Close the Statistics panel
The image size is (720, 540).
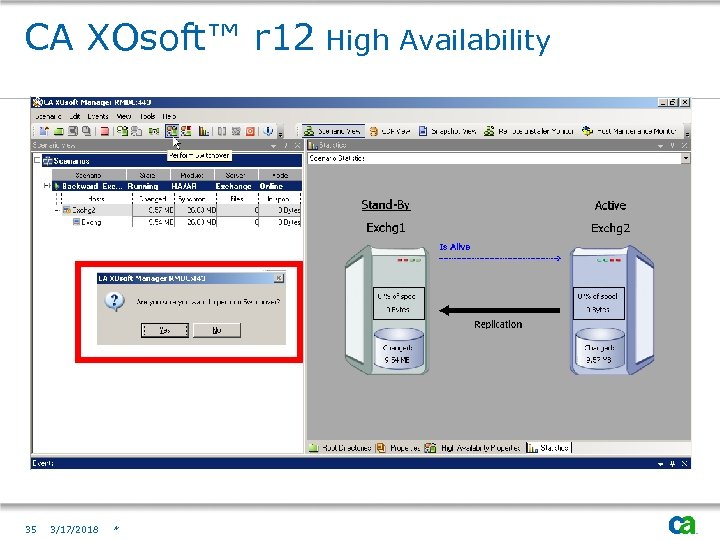pyautogui.click(x=684, y=146)
